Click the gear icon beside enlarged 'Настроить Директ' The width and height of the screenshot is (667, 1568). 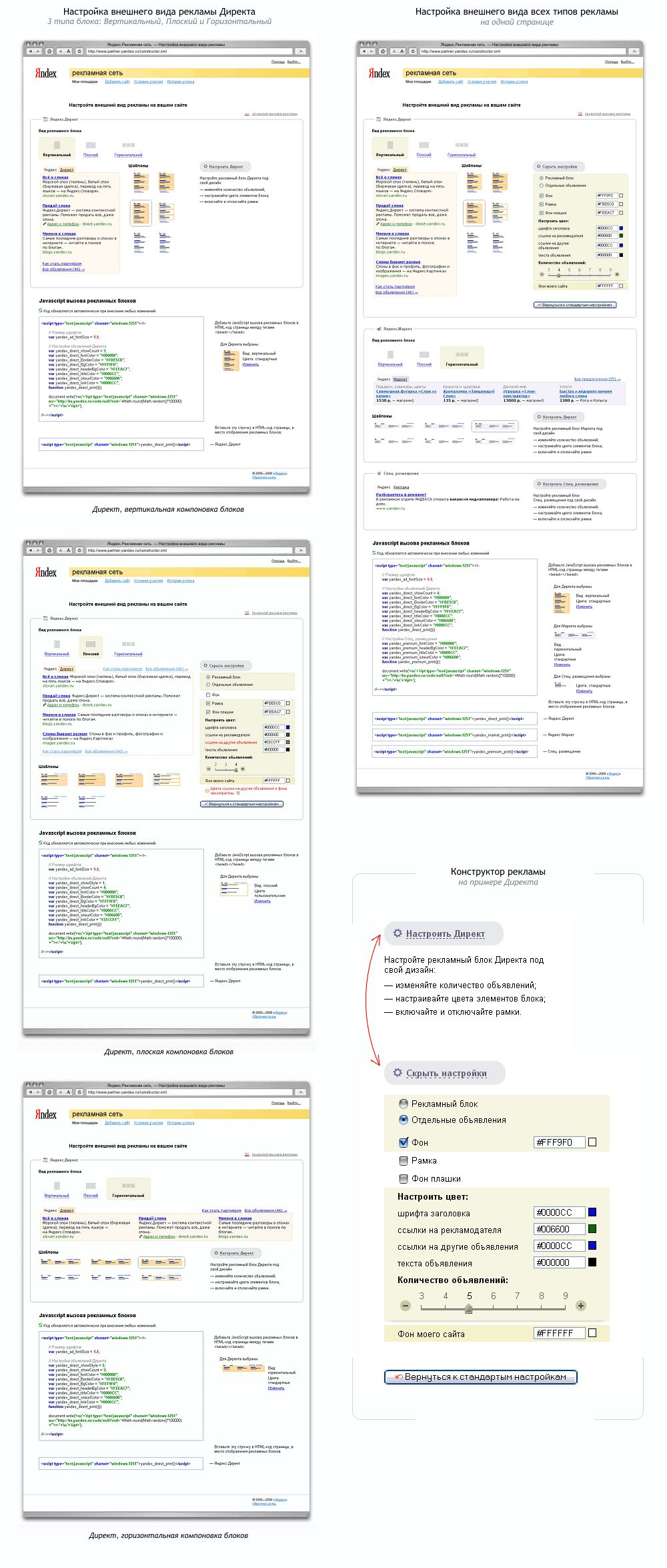click(398, 933)
